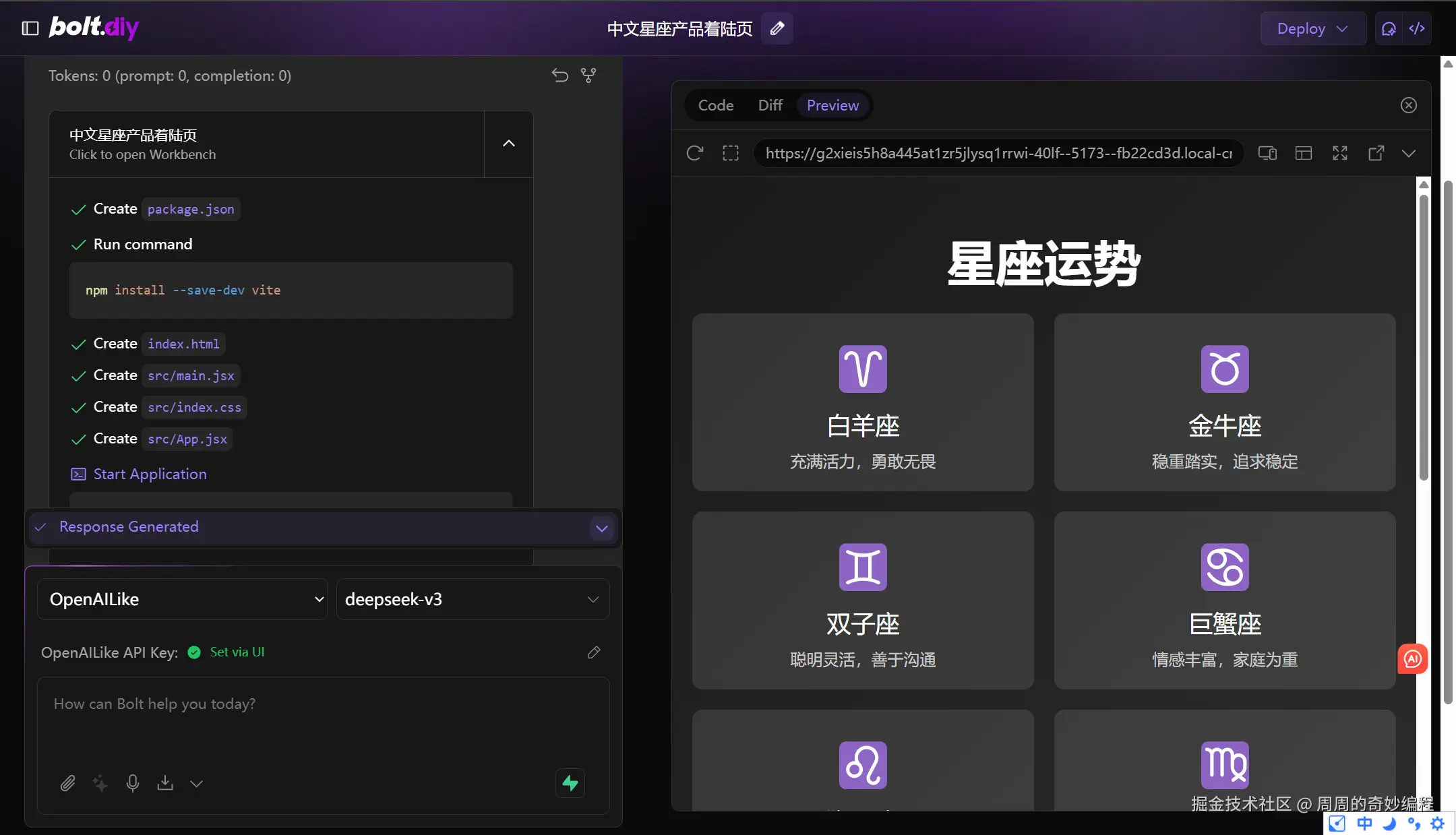Toggle preview fullscreen expand icon
Viewport: 1456px width, 835px height.
click(1340, 153)
